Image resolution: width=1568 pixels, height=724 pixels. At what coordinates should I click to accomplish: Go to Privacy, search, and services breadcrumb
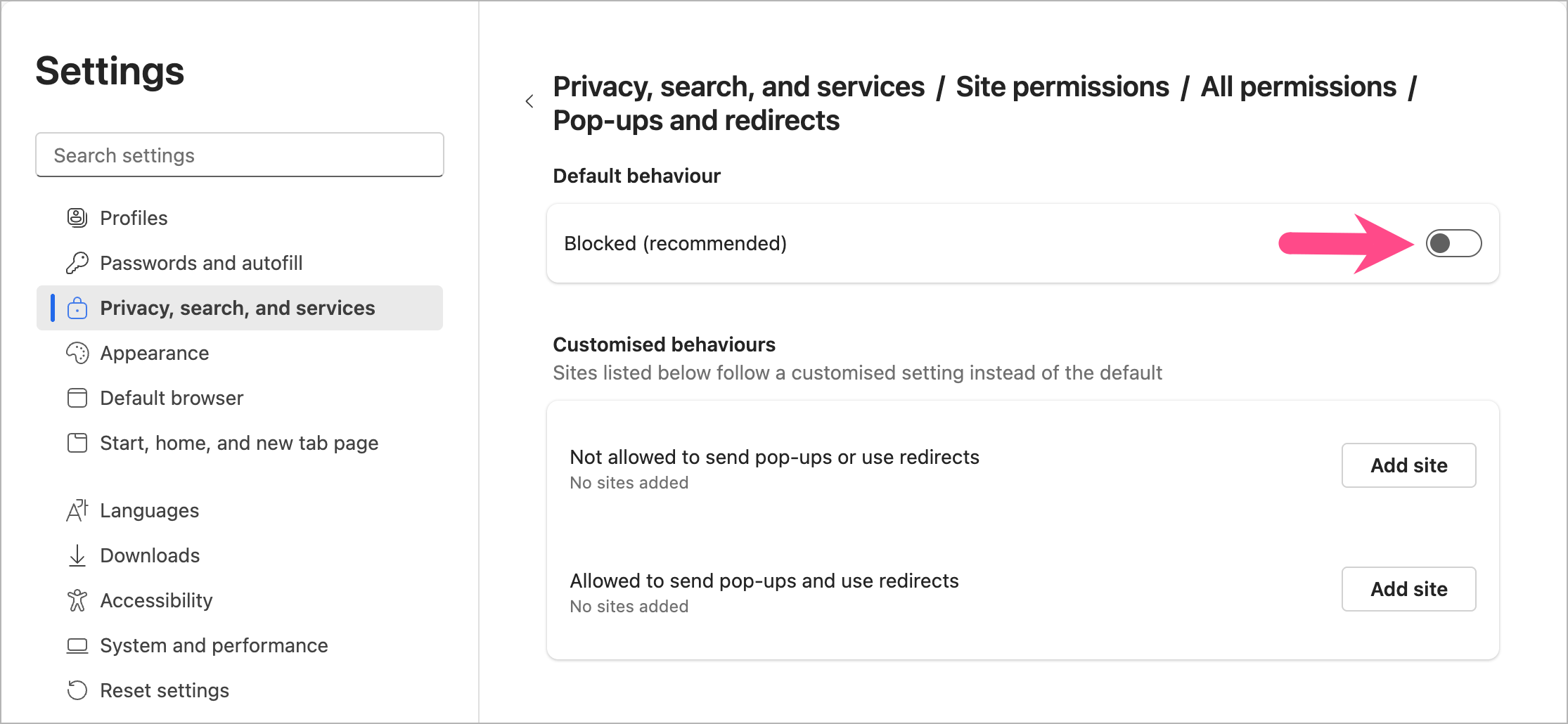738,87
